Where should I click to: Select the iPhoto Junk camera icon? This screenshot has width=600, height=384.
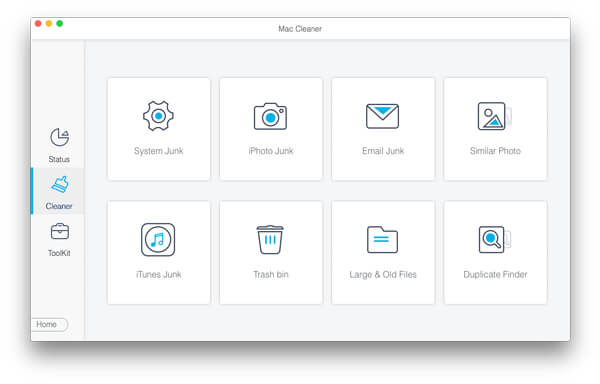click(x=270, y=116)
